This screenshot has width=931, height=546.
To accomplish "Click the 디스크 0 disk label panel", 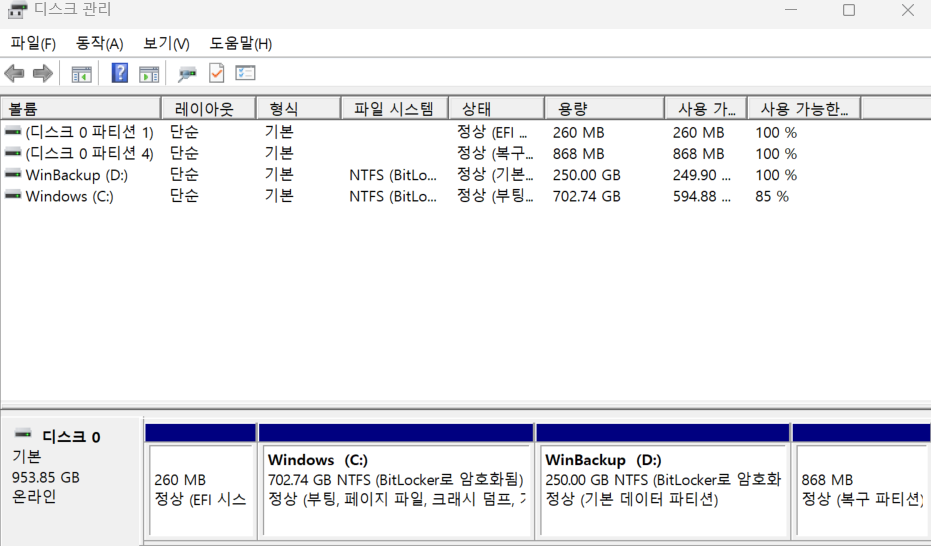I will tap(71, 480).
